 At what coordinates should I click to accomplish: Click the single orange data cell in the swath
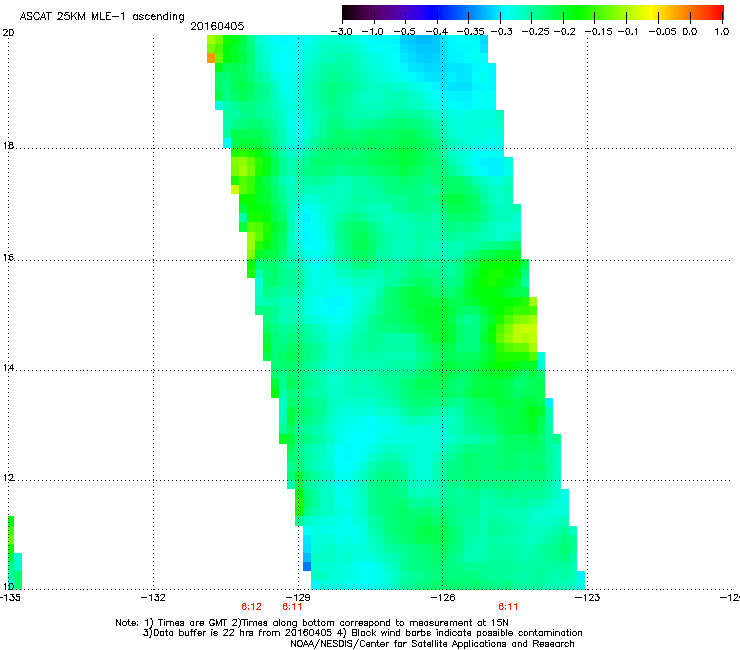point(211,58)
